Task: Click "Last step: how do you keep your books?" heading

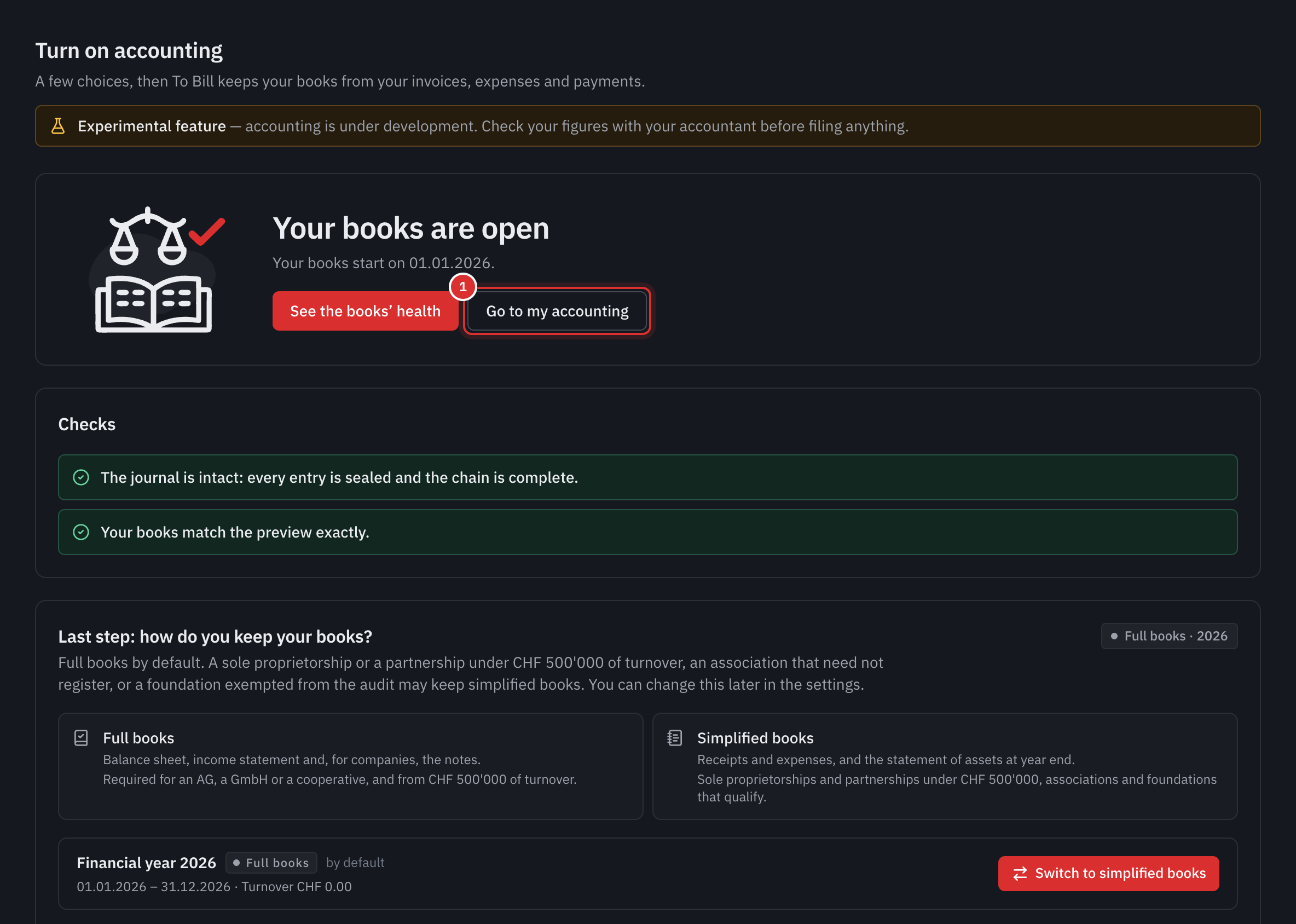Action: tap(215, 637)
